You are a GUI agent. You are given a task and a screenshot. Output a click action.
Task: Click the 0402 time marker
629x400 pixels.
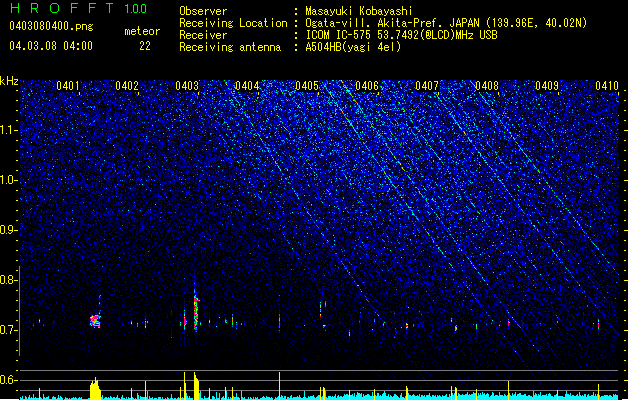click(127, 86)
